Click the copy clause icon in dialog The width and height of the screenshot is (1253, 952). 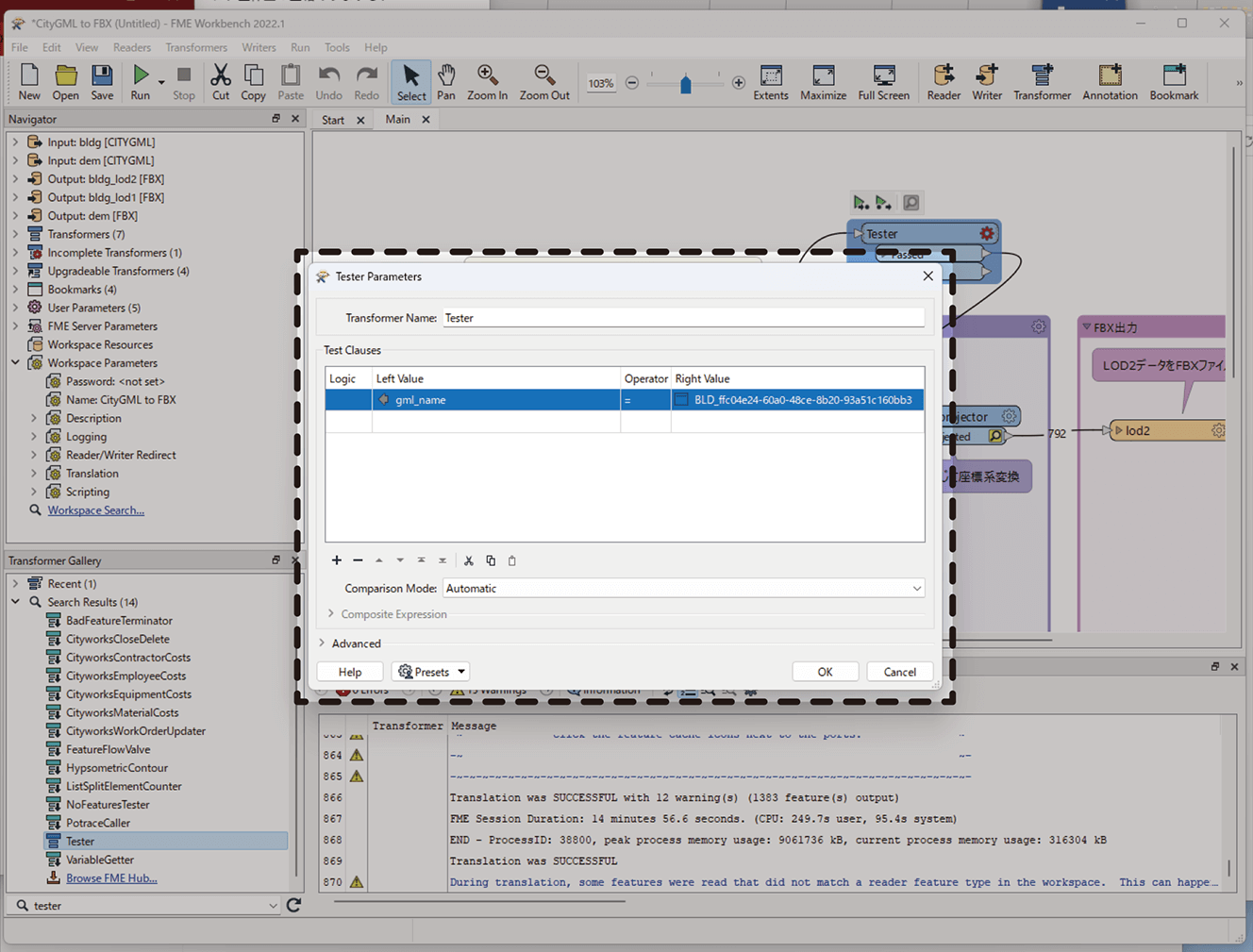pyautogui.click(x=491, y=560)
